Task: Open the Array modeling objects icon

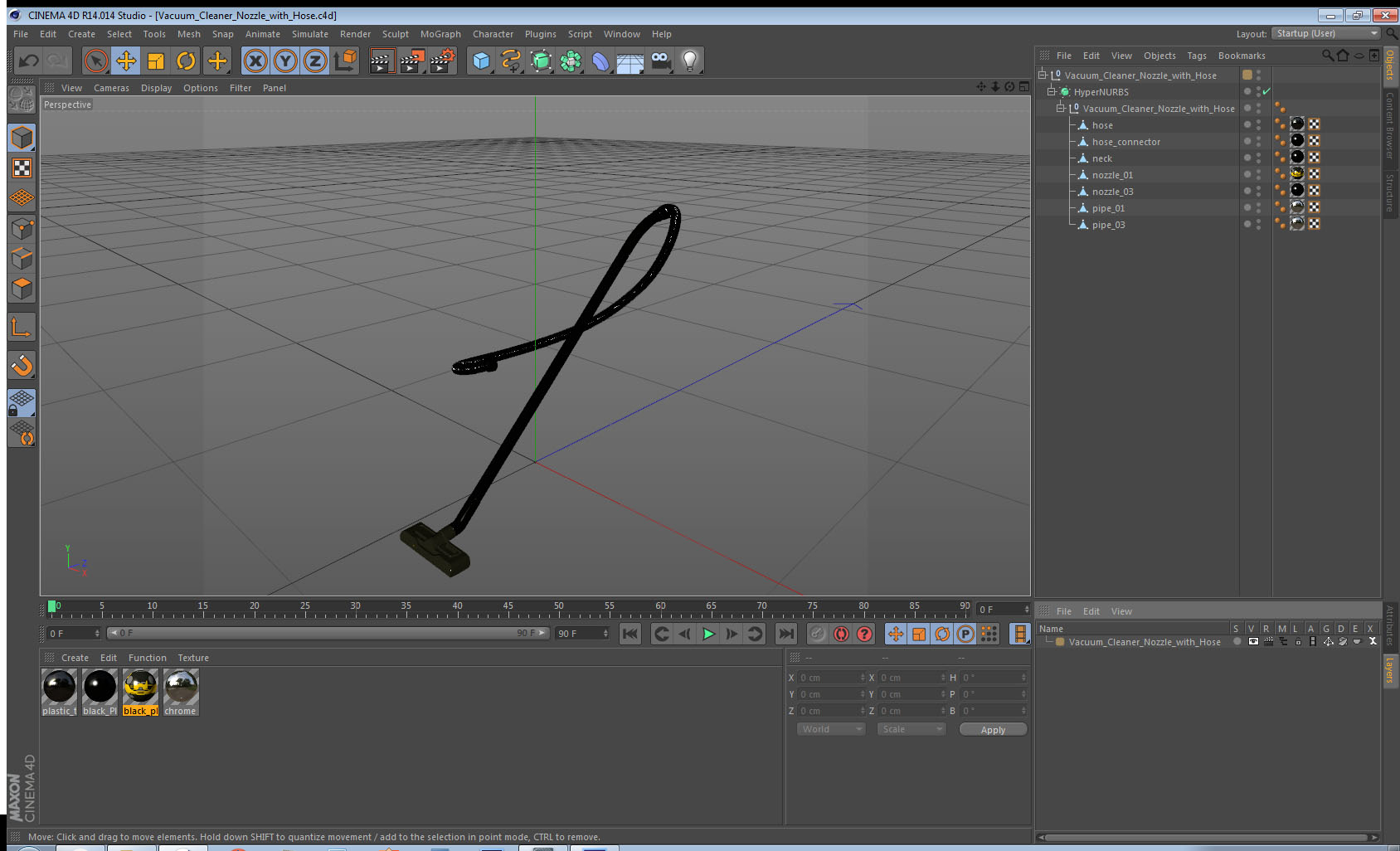Action: tap(571, 61)
